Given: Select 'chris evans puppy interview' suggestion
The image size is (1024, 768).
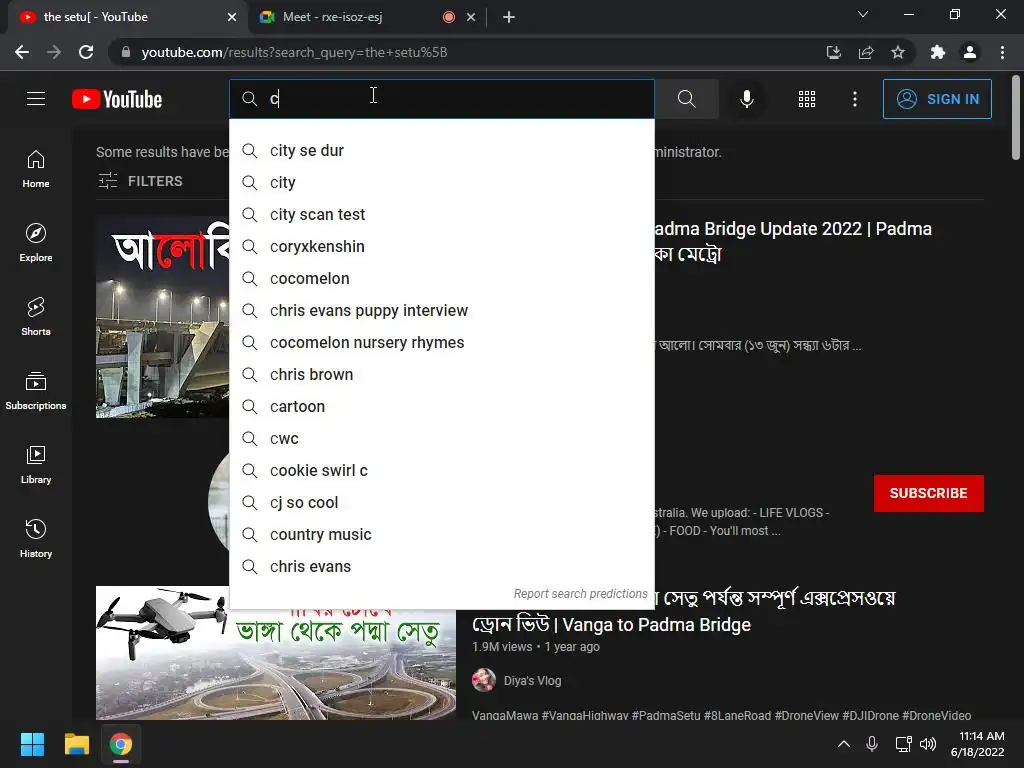Looking at the screenshot, I should click(441, 310).
